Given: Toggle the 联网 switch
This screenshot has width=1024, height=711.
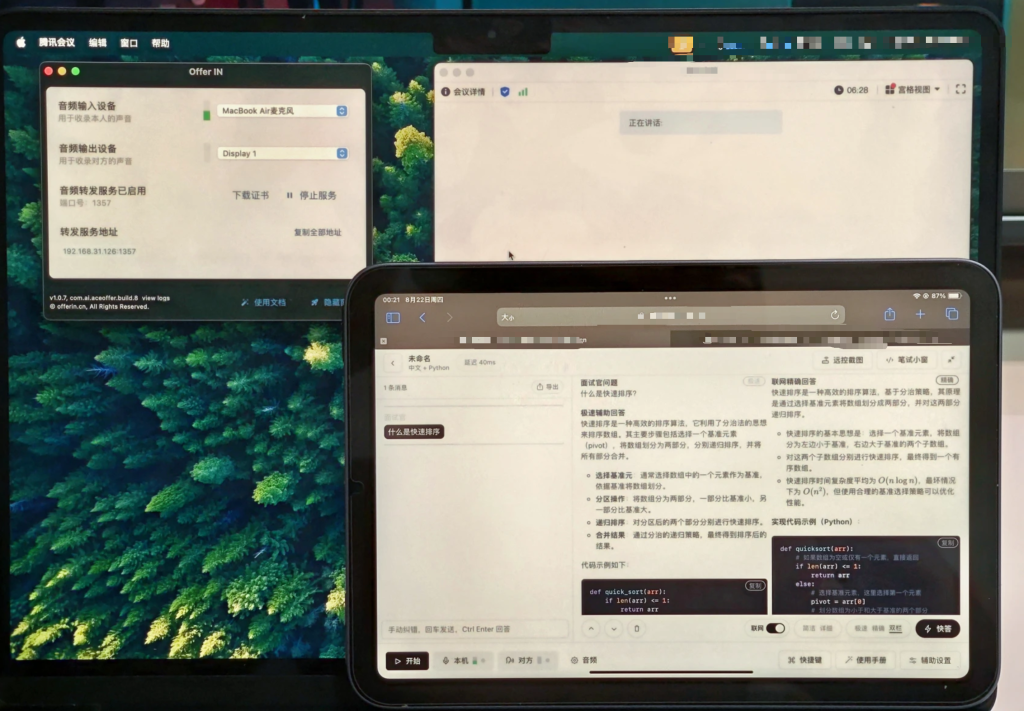Looking at the screenshot, I should coord(774,628).
